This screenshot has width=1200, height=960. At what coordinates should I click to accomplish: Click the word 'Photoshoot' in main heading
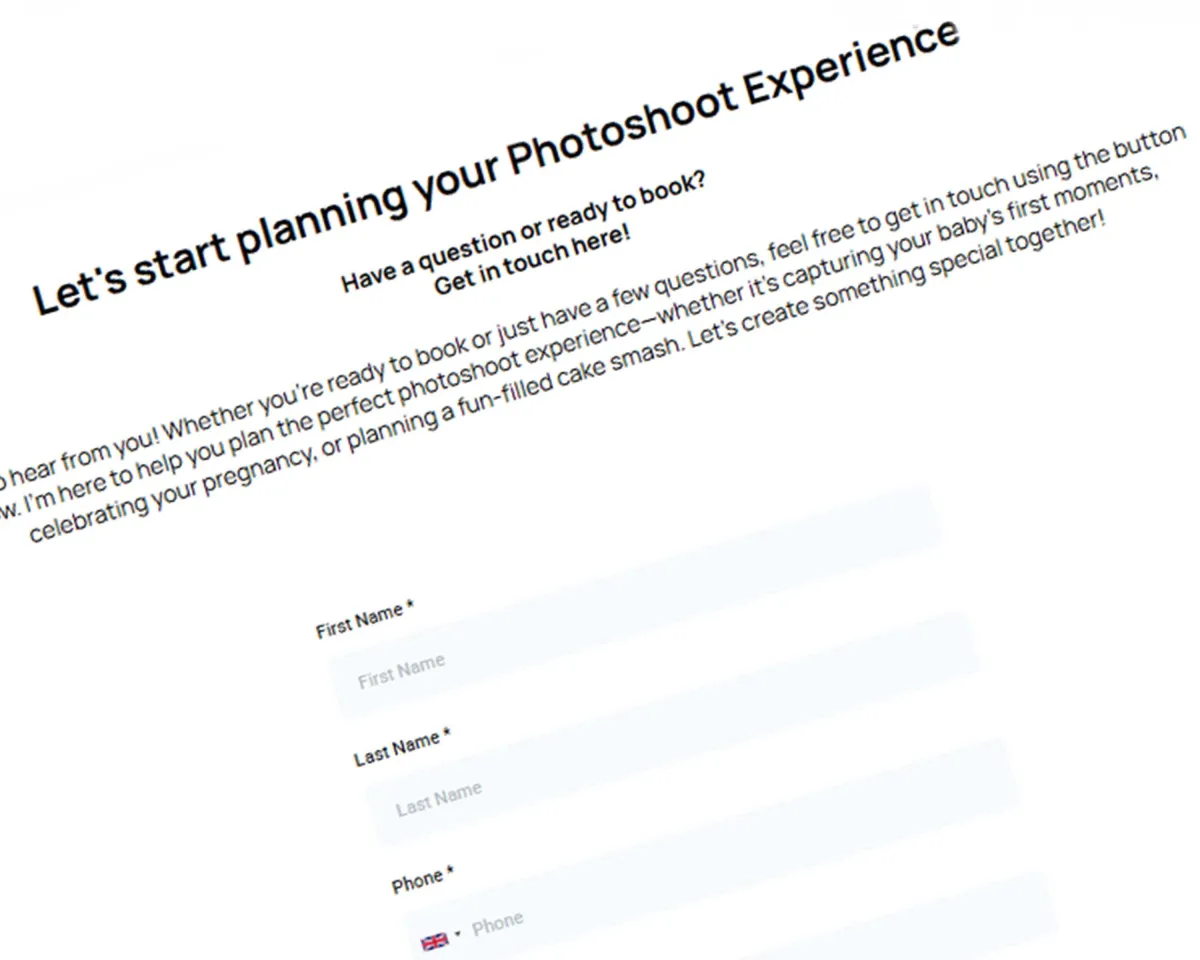pyautogui.click(x=618, y=142)
